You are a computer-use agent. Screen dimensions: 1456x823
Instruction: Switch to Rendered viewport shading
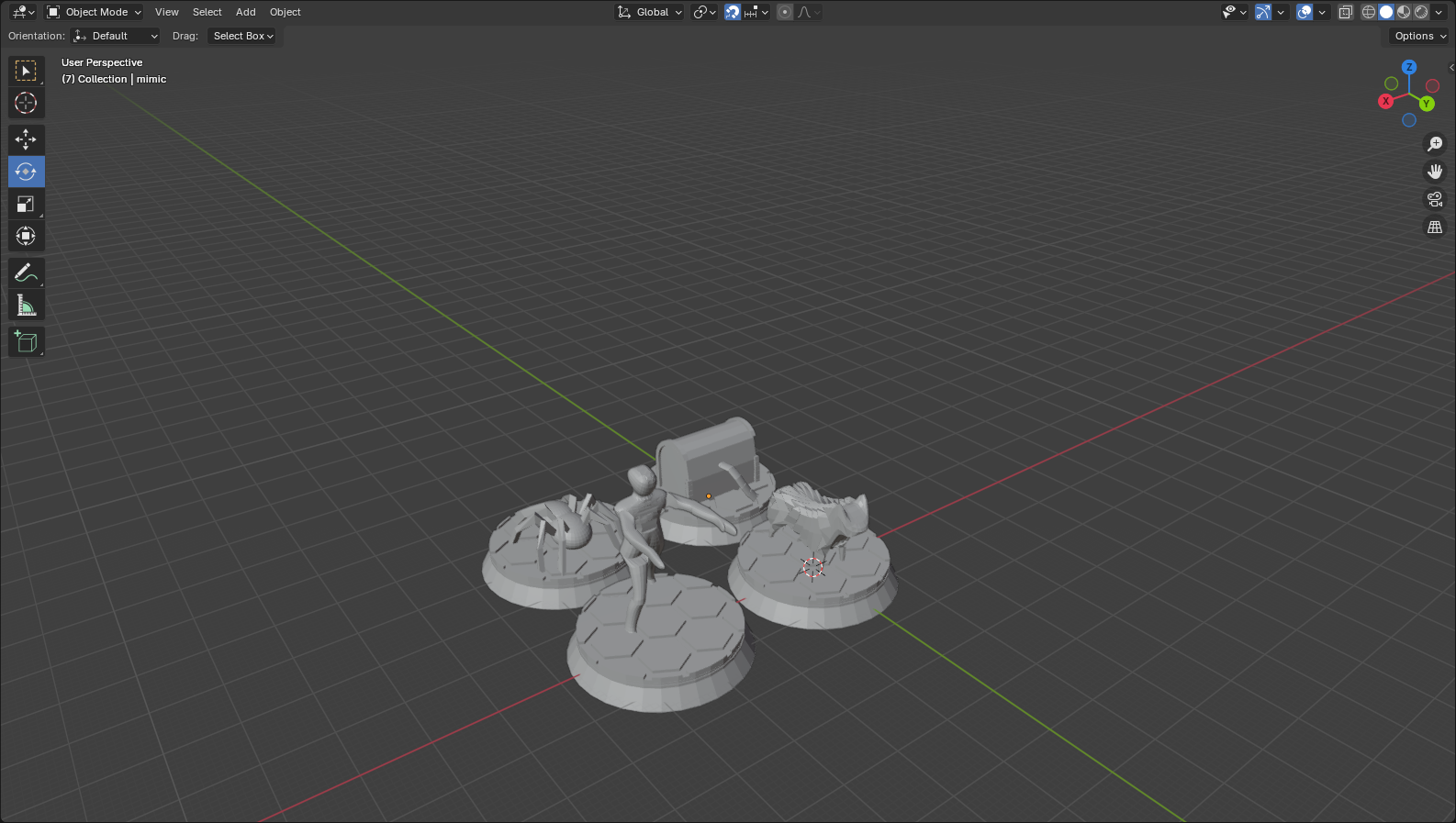[x=1421, y=12]
